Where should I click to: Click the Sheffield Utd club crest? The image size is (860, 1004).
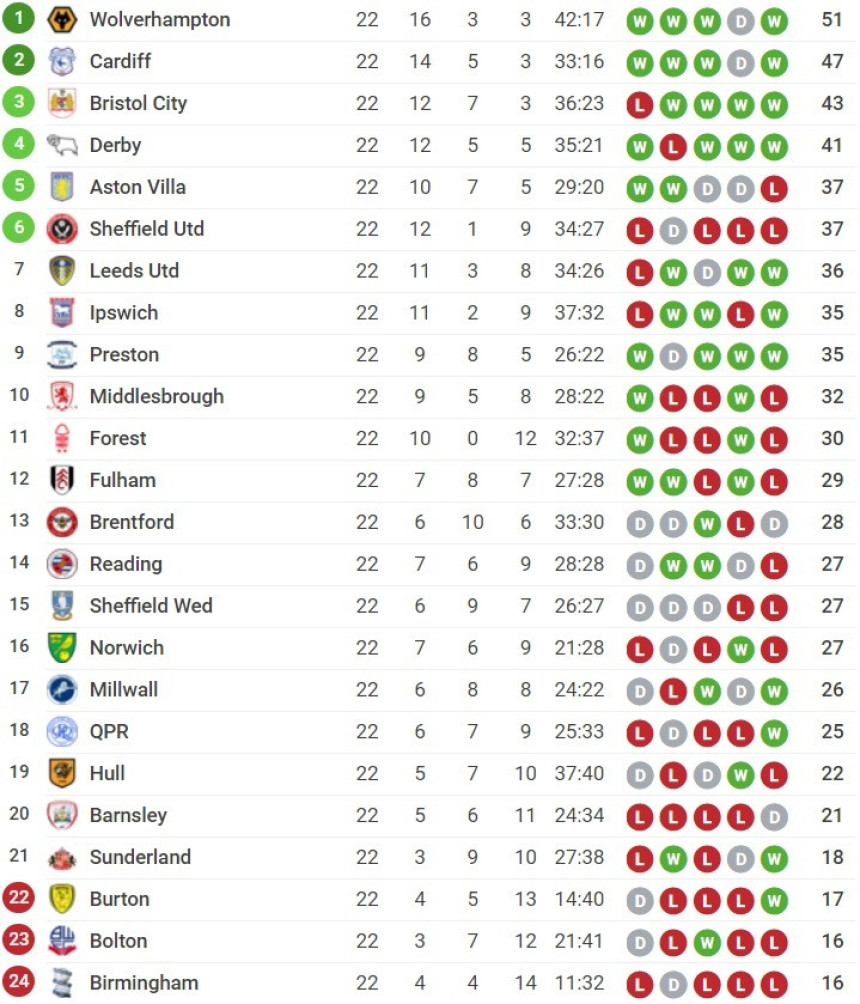(62, 229)
